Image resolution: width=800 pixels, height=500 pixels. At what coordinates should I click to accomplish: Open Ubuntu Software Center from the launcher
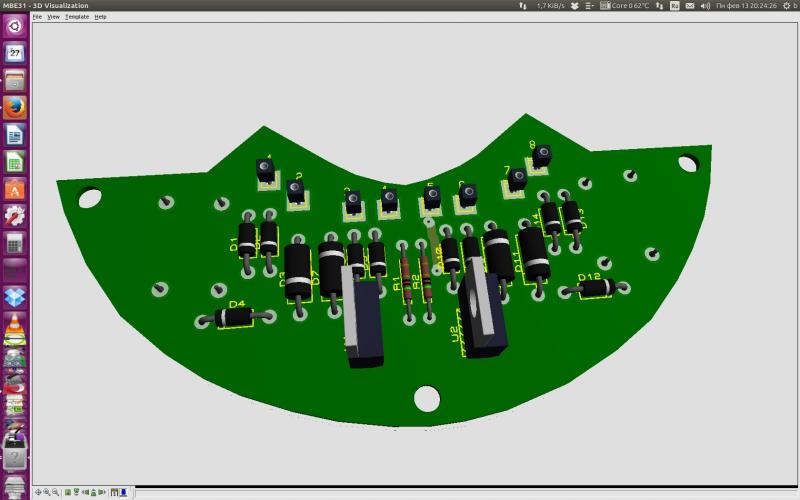(15, 189)
